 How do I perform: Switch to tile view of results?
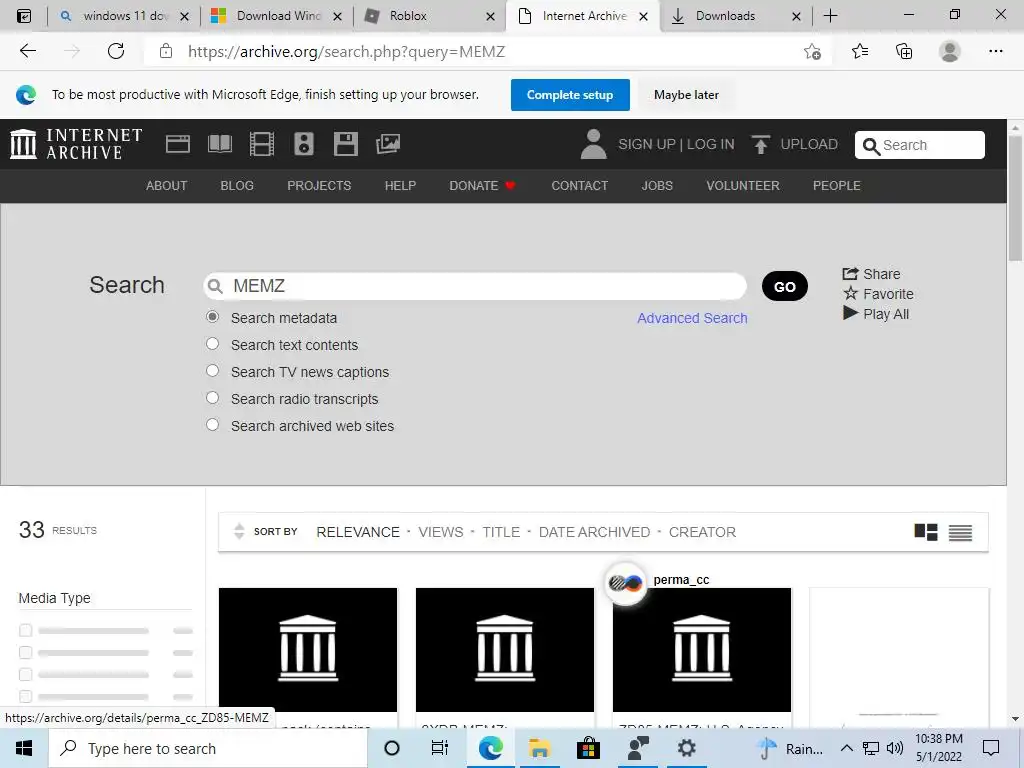(x=926, y=532)
